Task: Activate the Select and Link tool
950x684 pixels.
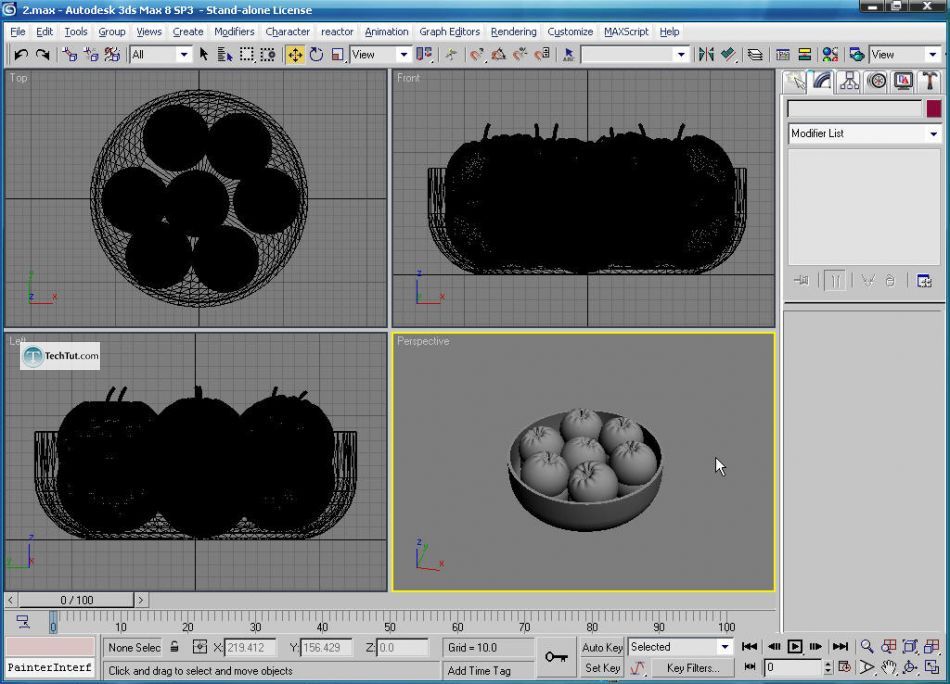Action: 70,55
